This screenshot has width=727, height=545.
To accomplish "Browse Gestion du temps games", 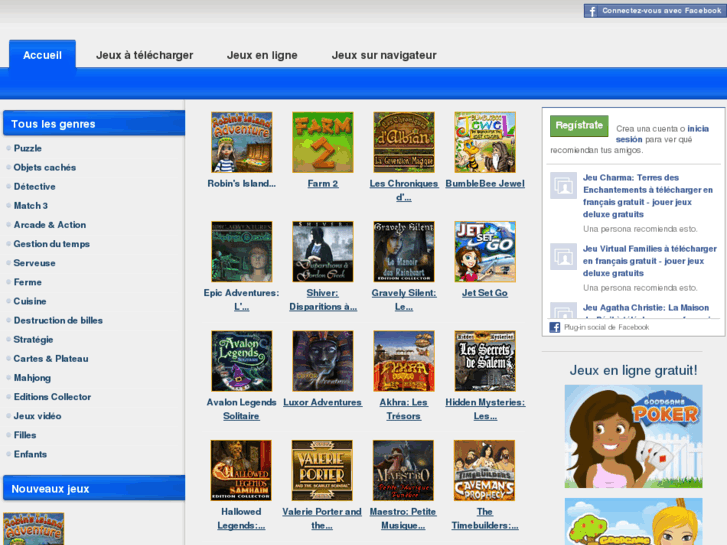I will pyautogui.click(x=51, y=244).
